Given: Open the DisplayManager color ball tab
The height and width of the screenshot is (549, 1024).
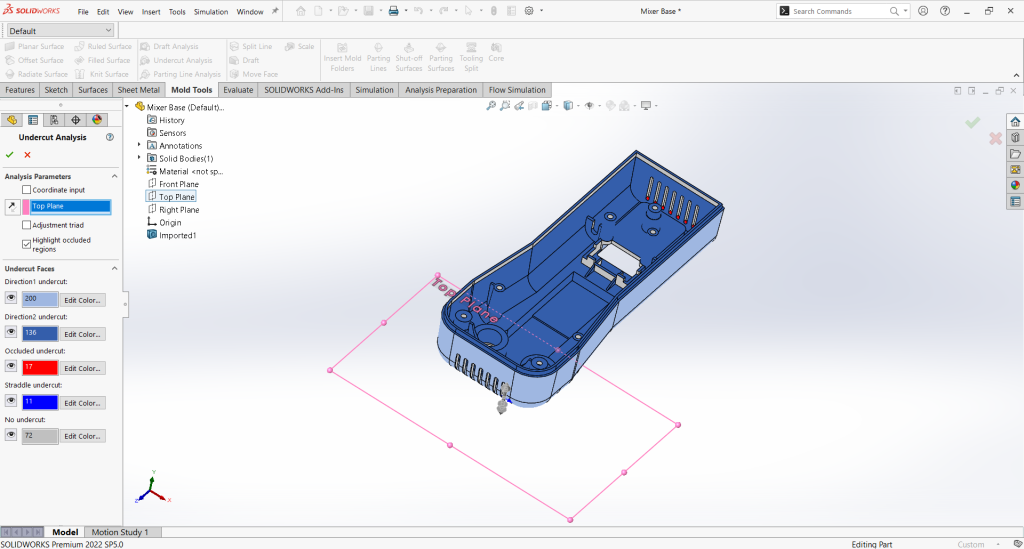Looking at the screenshot, I should [x=97, y=120].
